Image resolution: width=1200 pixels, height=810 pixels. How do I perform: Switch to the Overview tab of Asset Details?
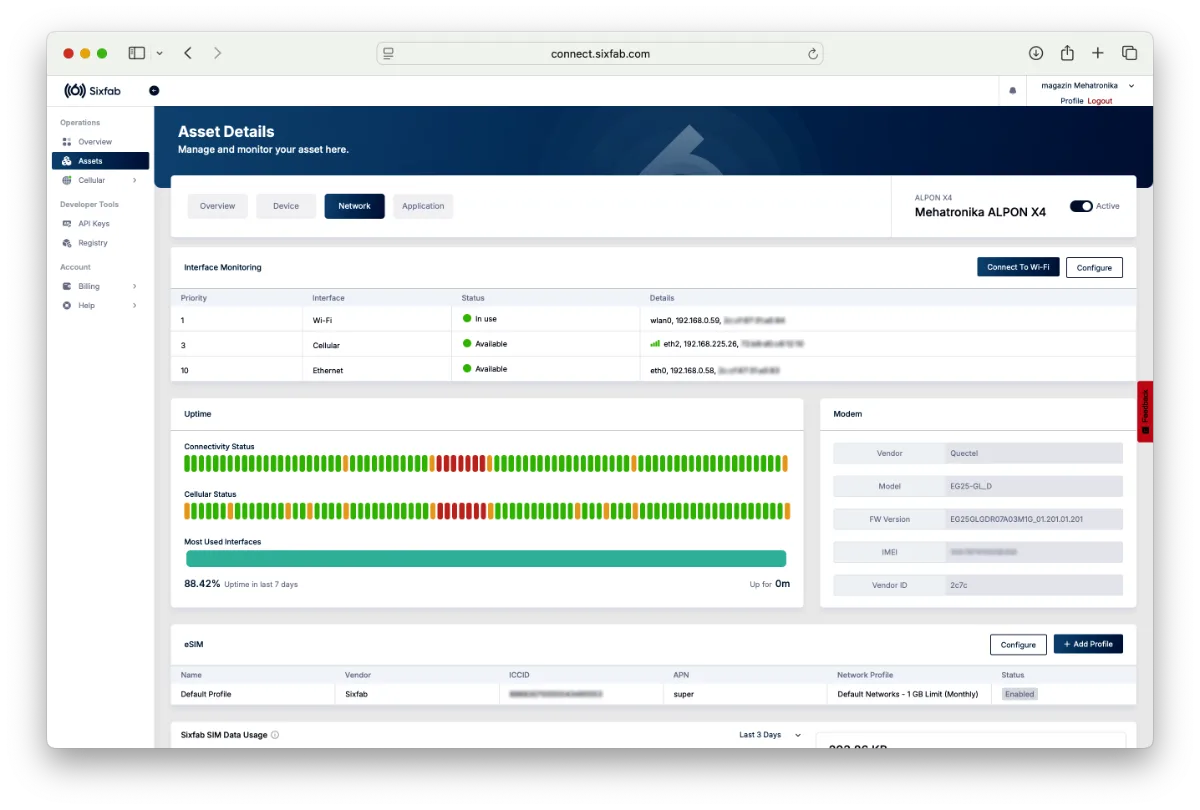tap(217, 206)
